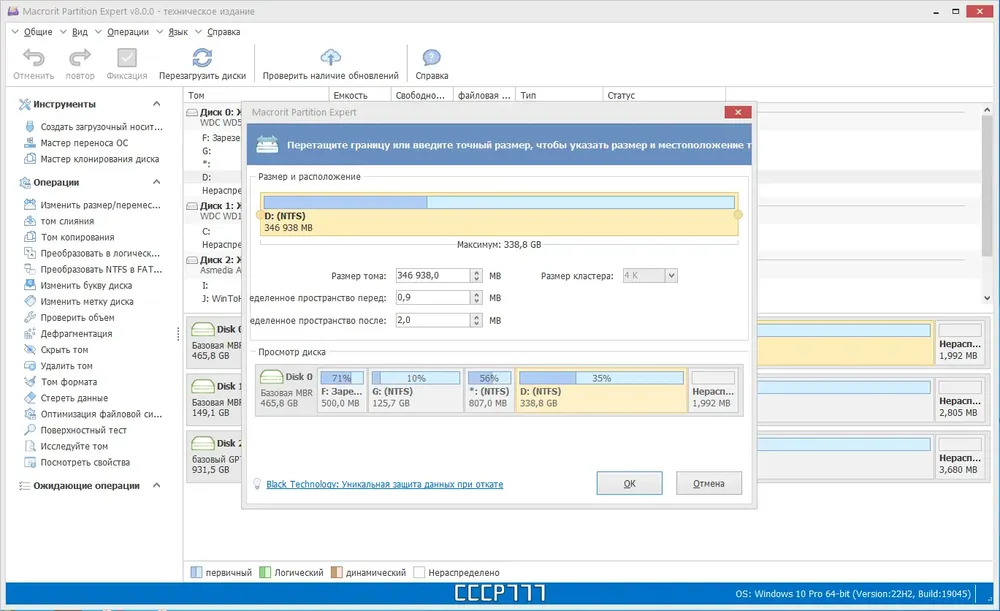The image size is (1000, 611).
Task: Select F: partition in dialog disk preview
Action: (x=342, y=390)
